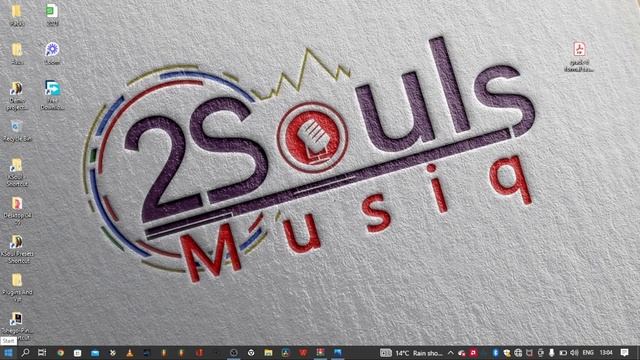Open the 13:04 clock on taskbar
The image size is (640, 360).
(x=606, y=353)
